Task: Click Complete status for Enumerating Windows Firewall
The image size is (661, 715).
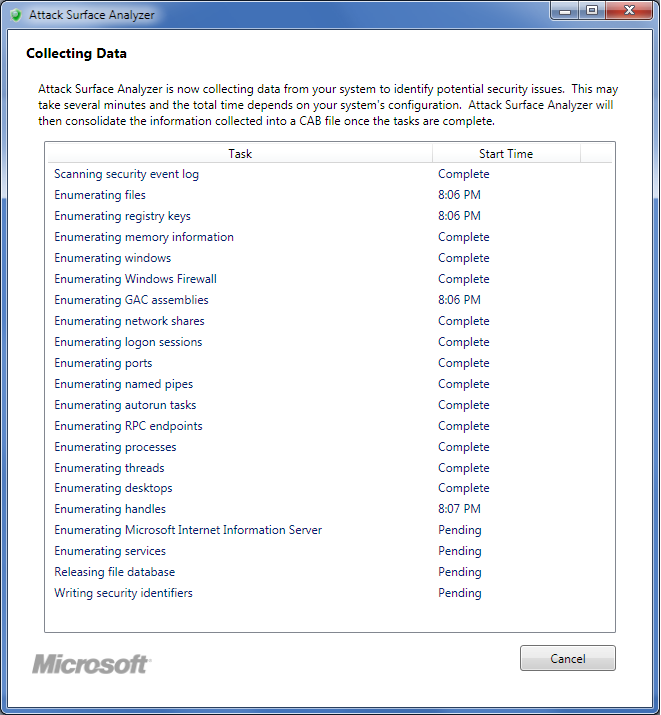Action: 464,279
